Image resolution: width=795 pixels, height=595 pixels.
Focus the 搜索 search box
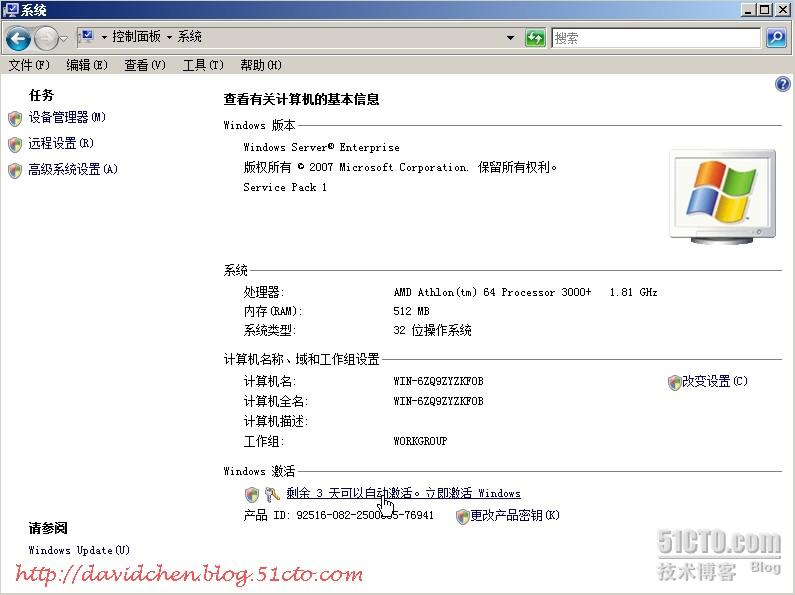pos(656,38)
